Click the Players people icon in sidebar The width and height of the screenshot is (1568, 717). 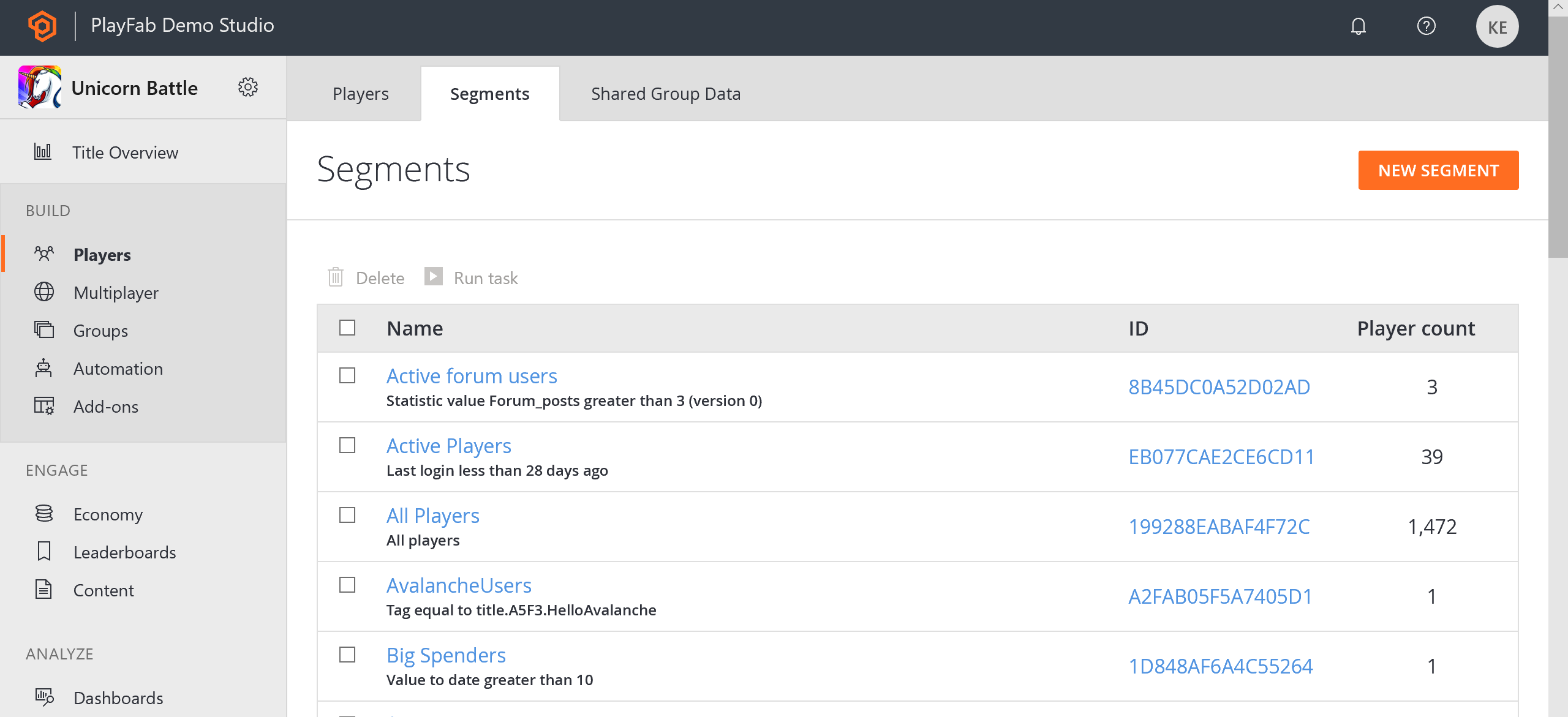click(x=44, y=253)
